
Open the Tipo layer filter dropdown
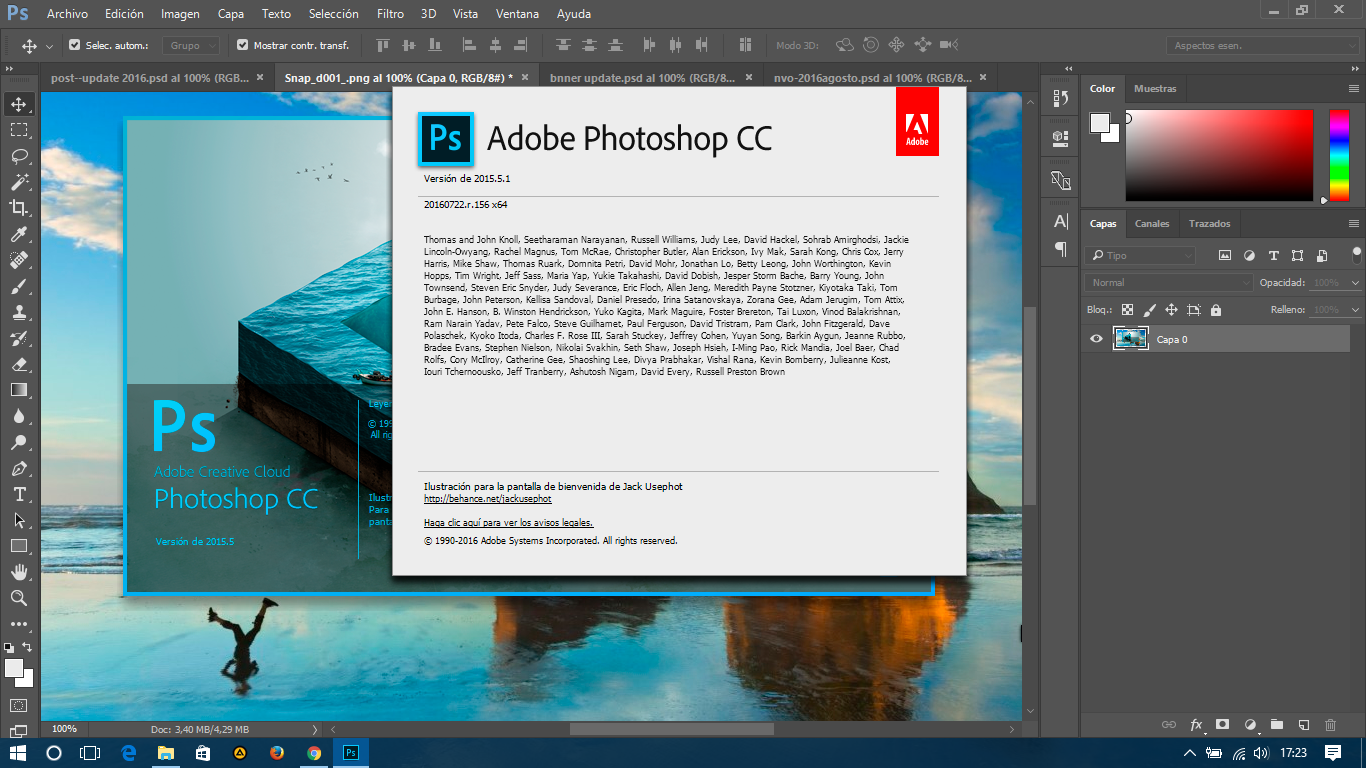(x=1140, y=256)
